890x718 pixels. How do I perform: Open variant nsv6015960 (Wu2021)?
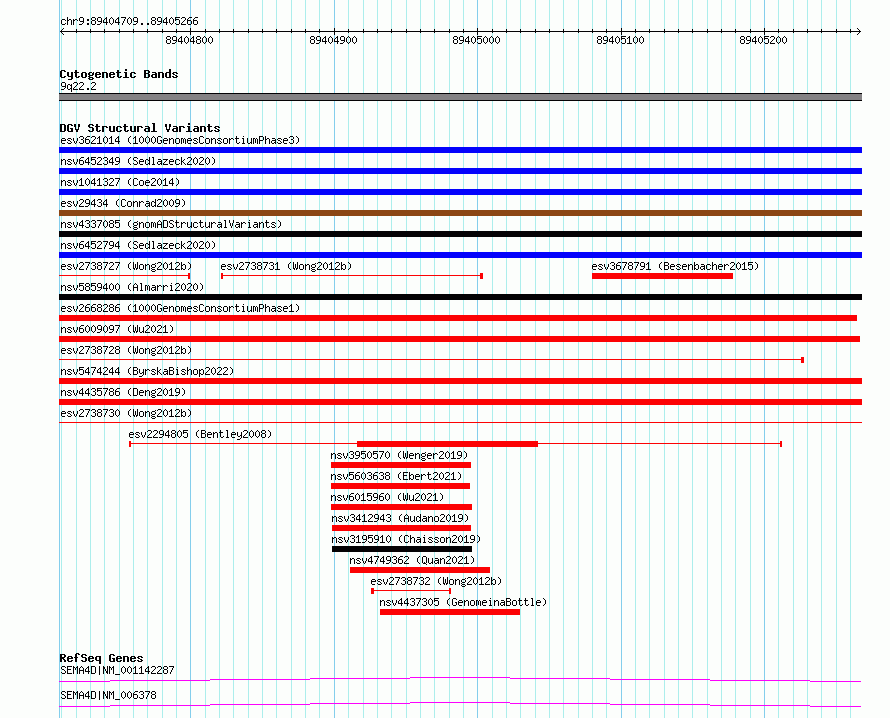387,497
